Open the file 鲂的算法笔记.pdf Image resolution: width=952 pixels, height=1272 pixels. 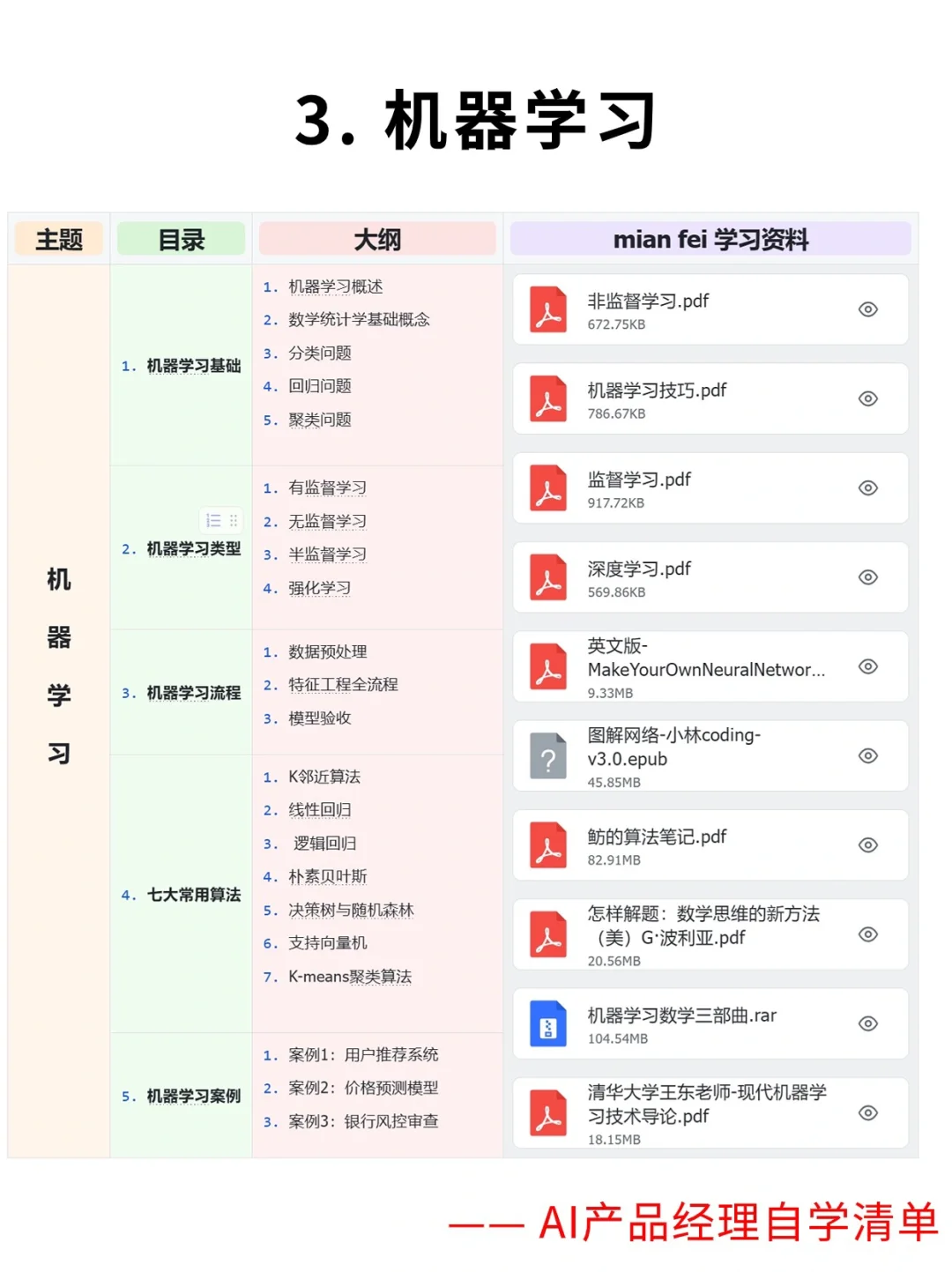[710, 844]
